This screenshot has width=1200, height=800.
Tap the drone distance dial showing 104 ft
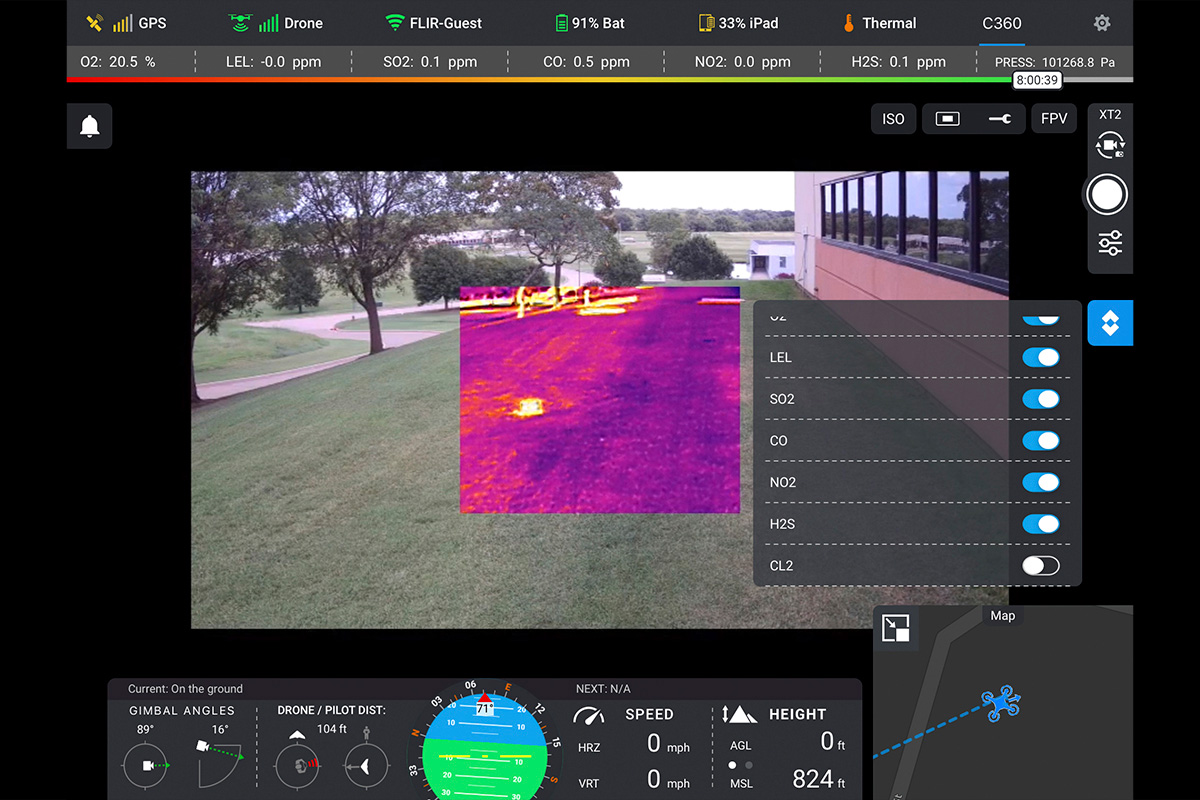(298, 765)
